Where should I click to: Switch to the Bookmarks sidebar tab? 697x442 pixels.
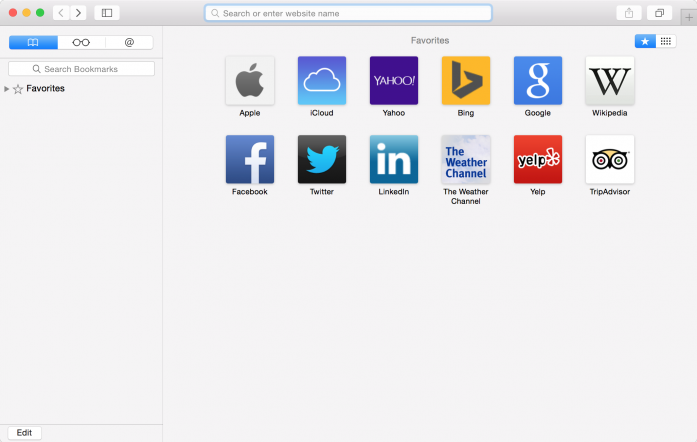point(33,42)
